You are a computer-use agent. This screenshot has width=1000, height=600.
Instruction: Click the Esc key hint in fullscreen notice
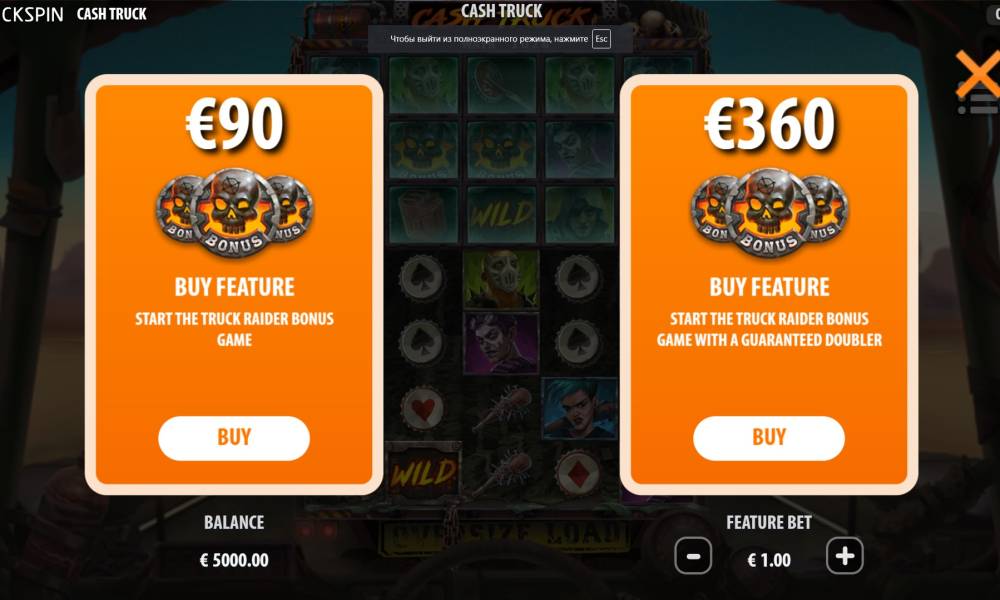click(601, 39)
